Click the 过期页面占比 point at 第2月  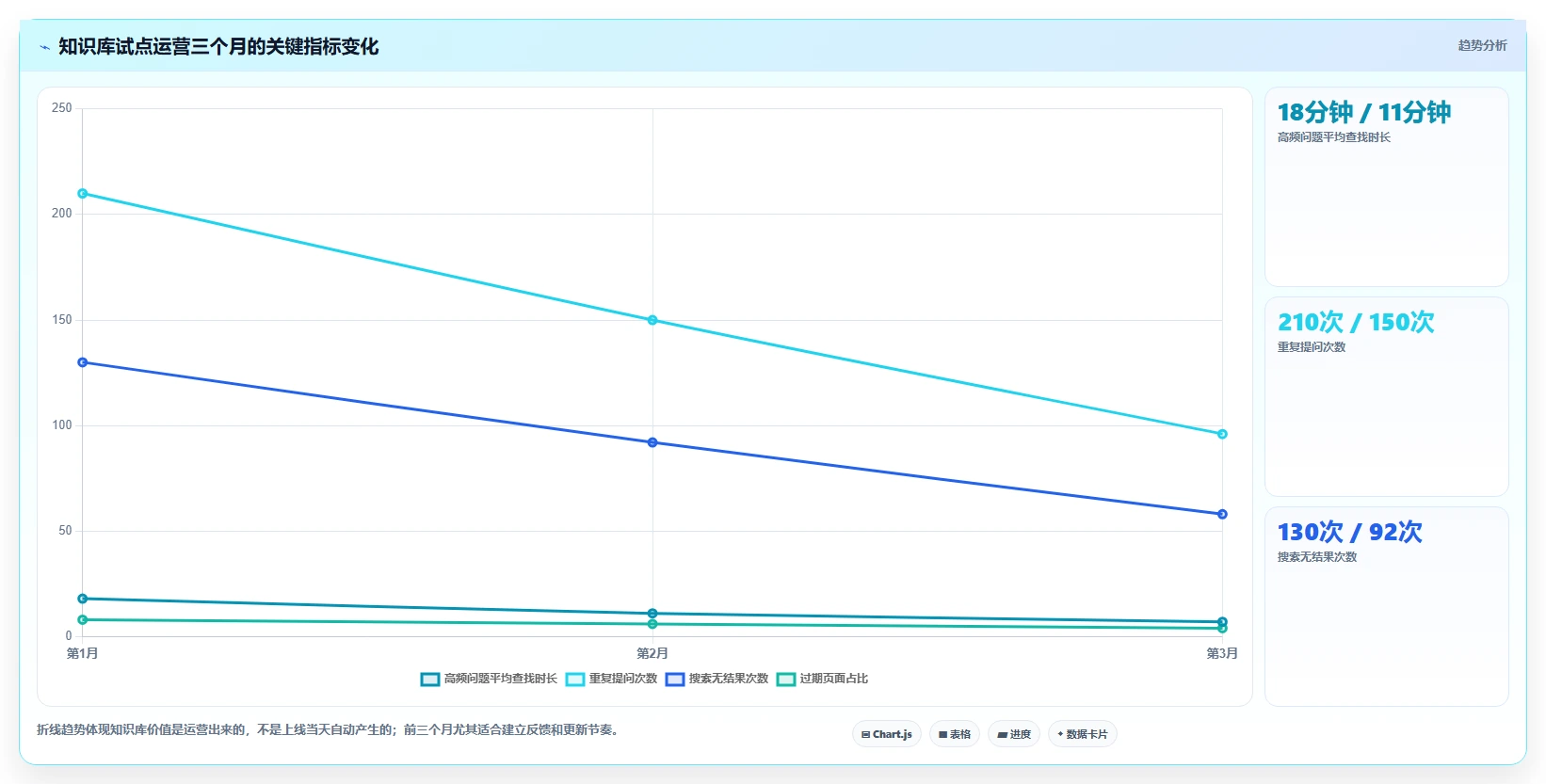tap(652, 624)
